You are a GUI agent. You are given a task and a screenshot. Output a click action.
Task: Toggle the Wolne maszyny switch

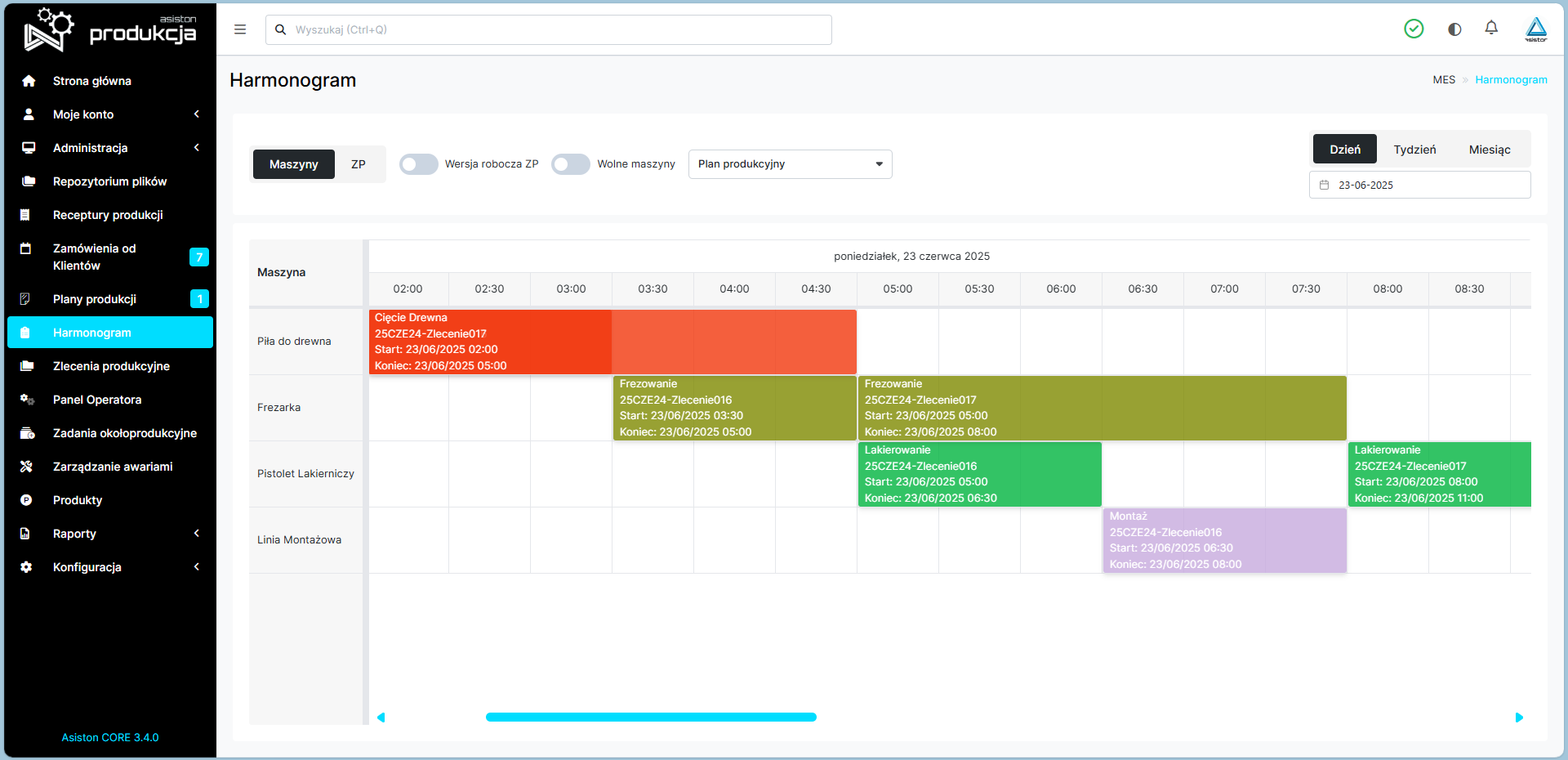(x=571, y=164)
